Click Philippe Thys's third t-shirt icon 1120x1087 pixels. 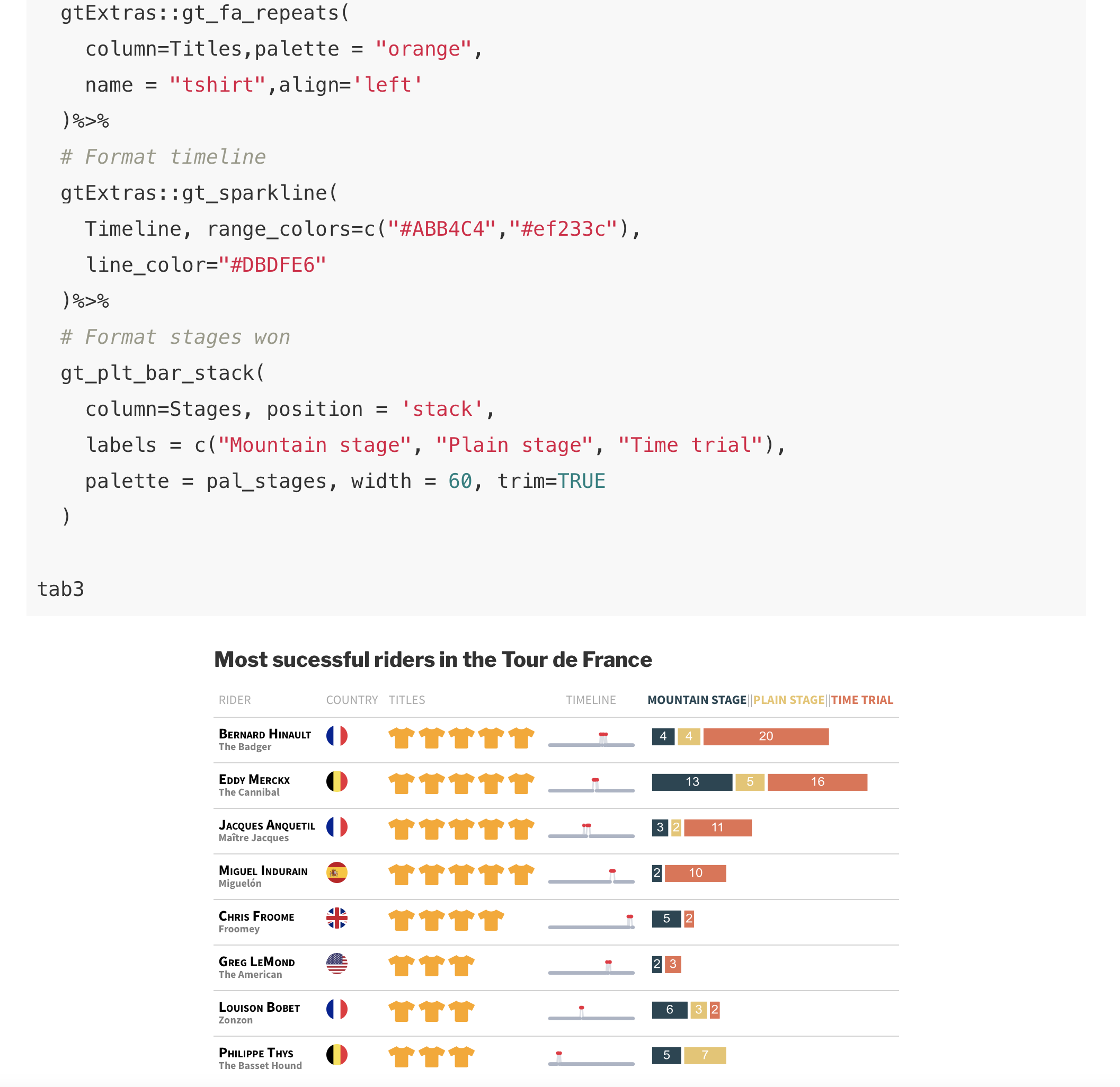pos(461,1057)
